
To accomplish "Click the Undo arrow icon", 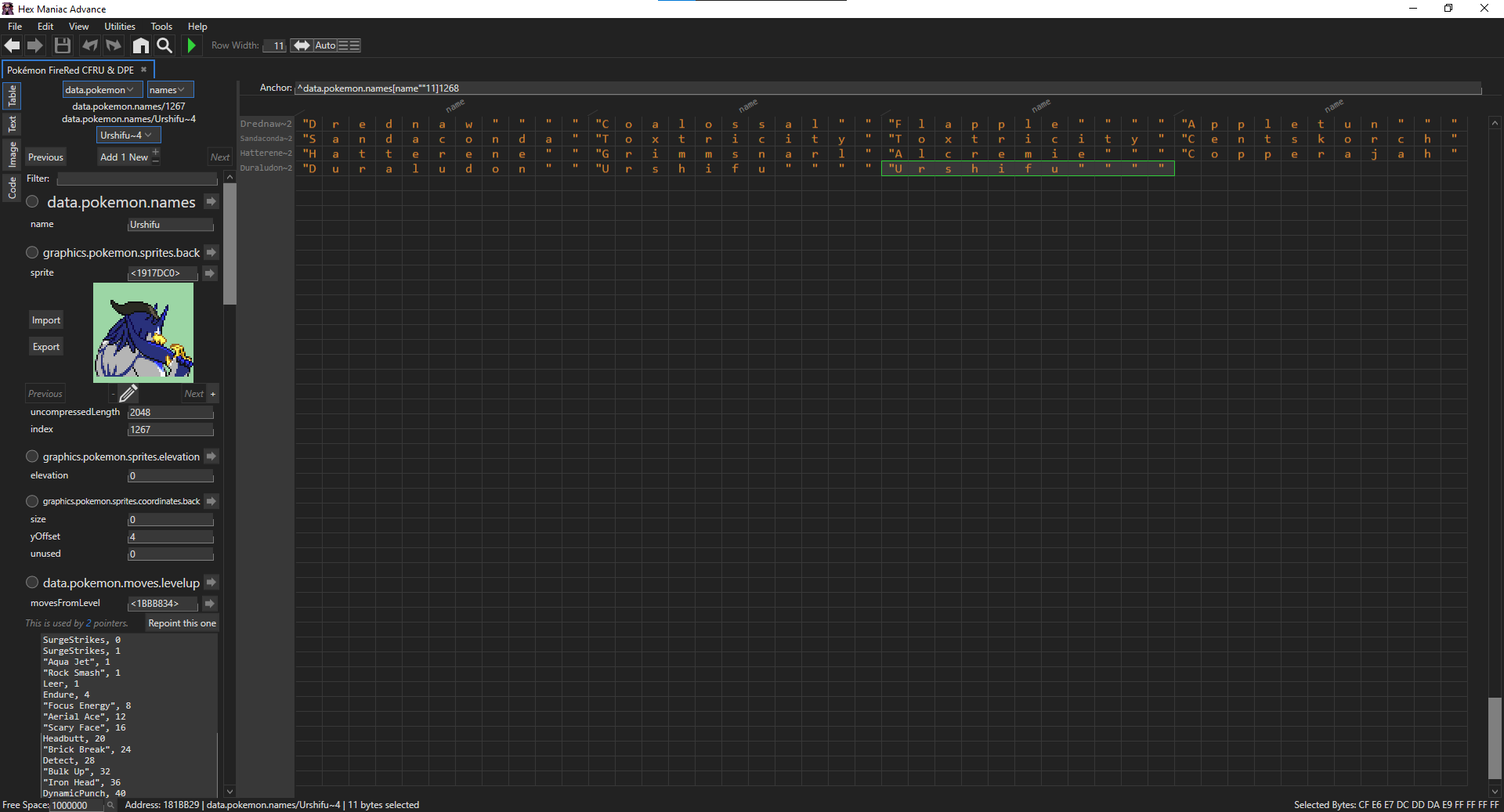I will [x=90, y=45].
